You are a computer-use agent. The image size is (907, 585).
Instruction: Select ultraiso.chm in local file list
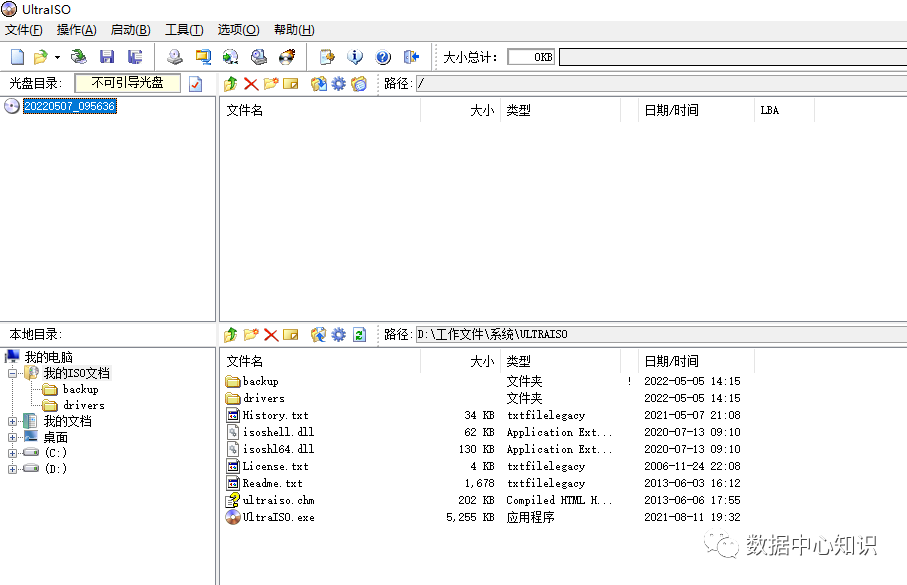(x=278, y=501)
